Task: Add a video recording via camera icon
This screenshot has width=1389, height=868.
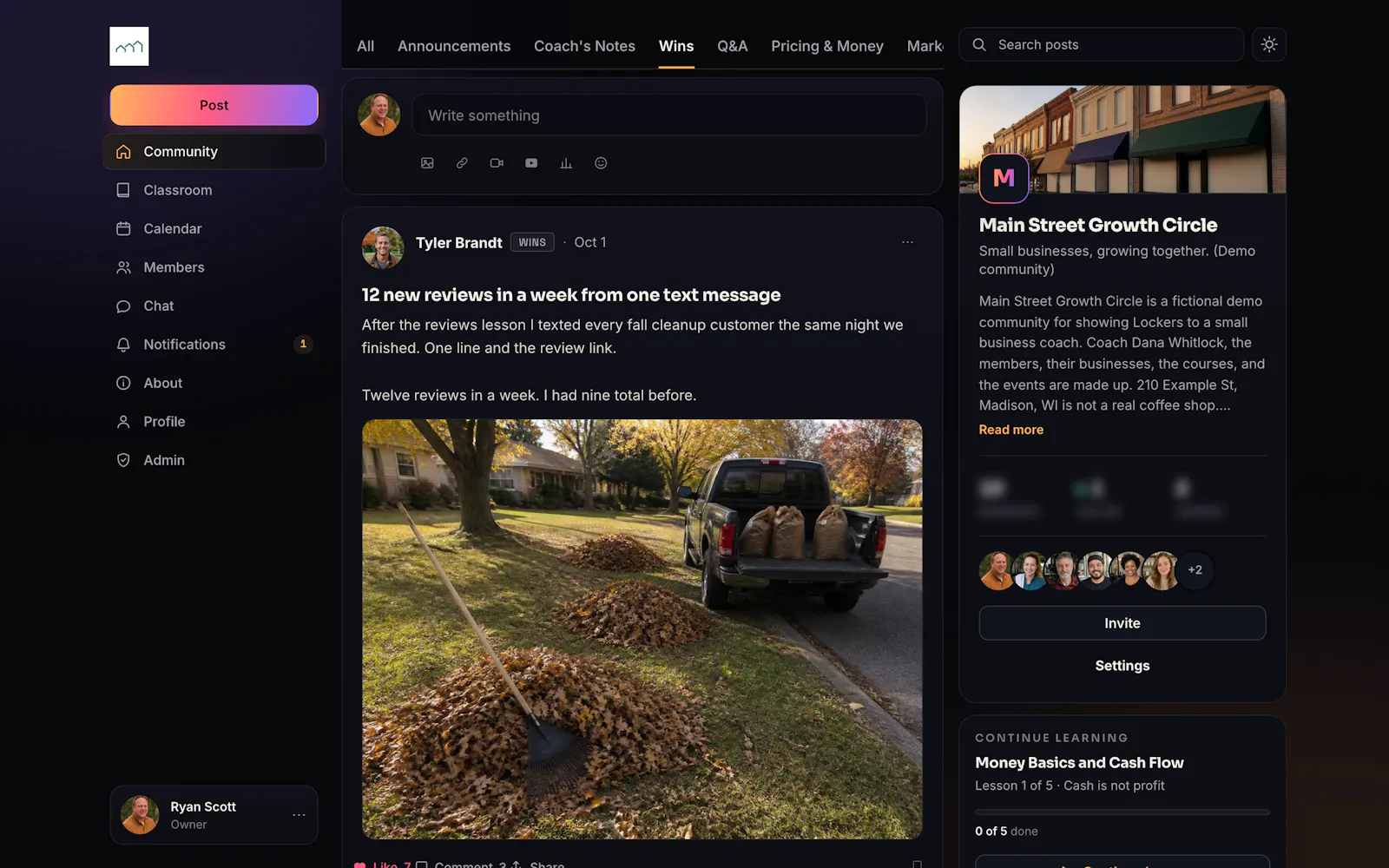Action: 497,163
